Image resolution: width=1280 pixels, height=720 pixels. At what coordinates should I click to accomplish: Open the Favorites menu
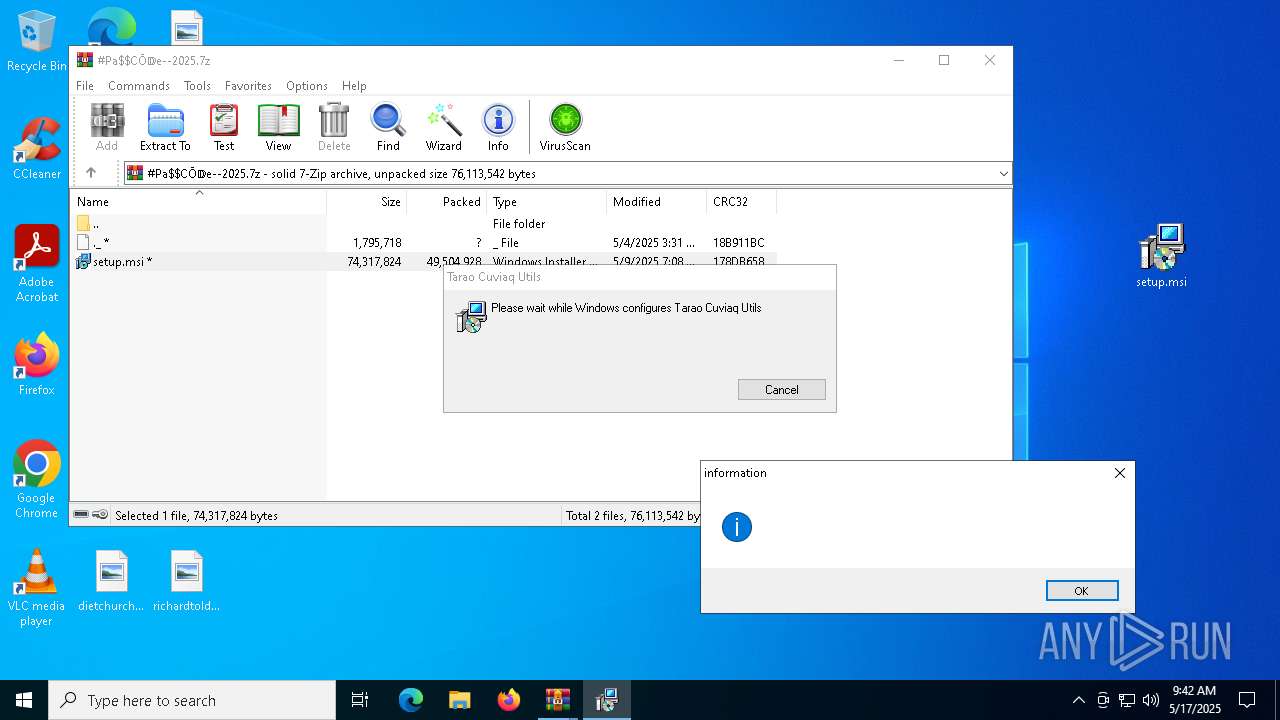[248, 86]
